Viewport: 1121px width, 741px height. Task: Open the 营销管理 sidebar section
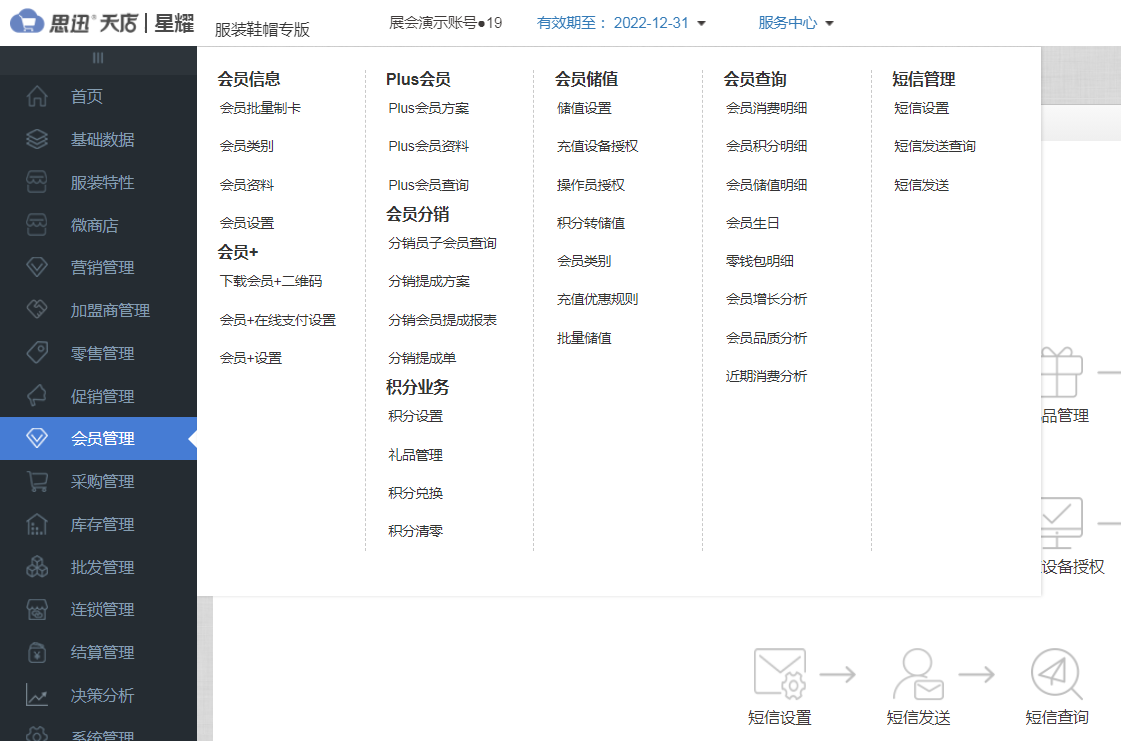point(100,267)
